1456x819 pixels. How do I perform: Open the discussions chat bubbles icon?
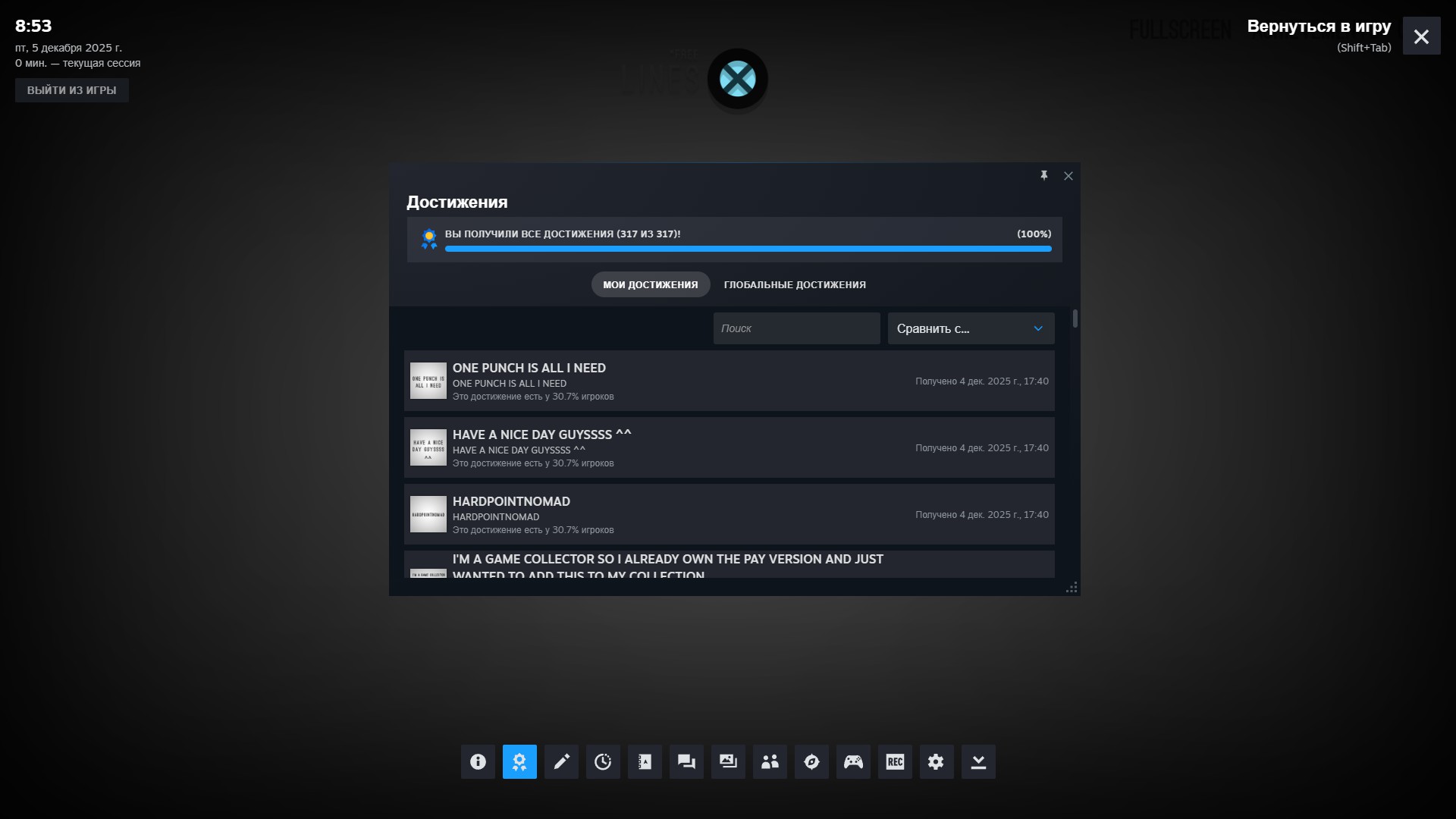(686, 761)
